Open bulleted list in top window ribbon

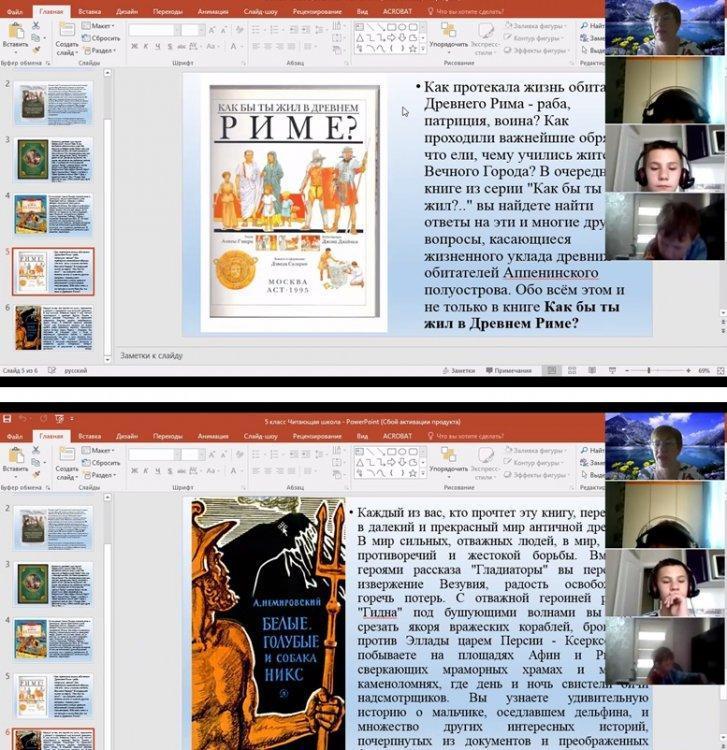coord(257,30)
